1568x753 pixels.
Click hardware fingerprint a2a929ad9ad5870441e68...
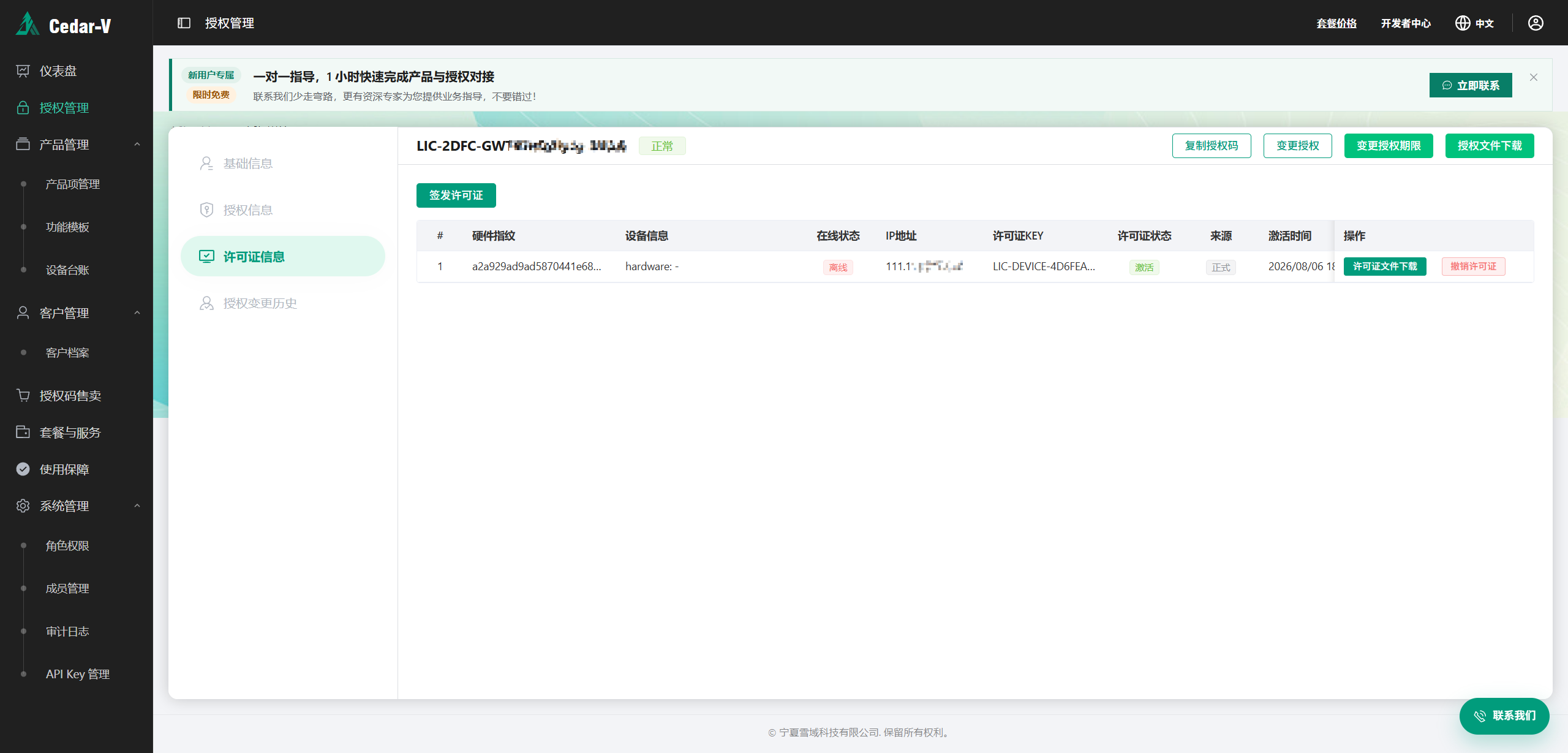pyautogui.click(x=537, y=267)
